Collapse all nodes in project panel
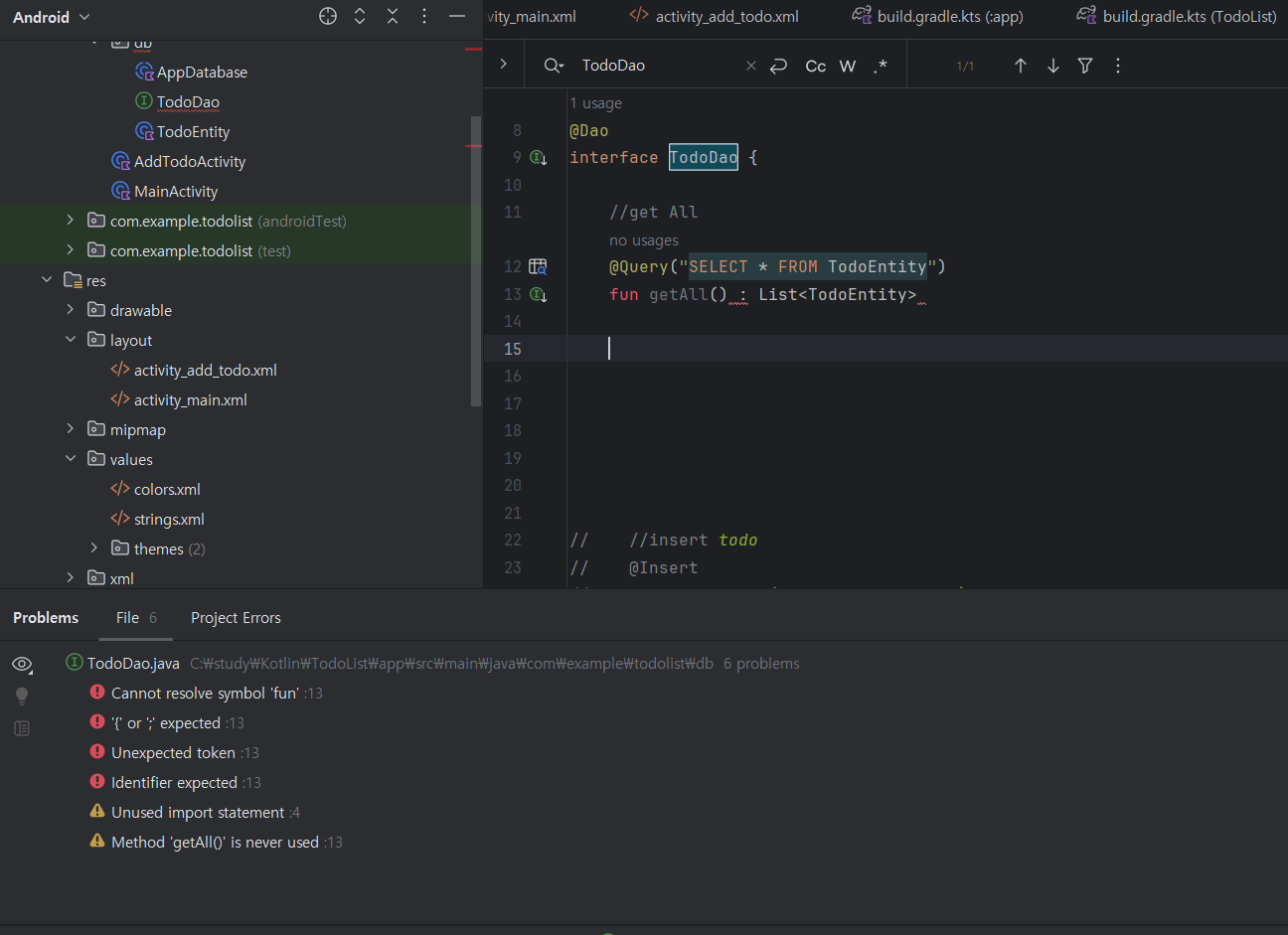The image size is (1288, 935). (x=393, y=16)
